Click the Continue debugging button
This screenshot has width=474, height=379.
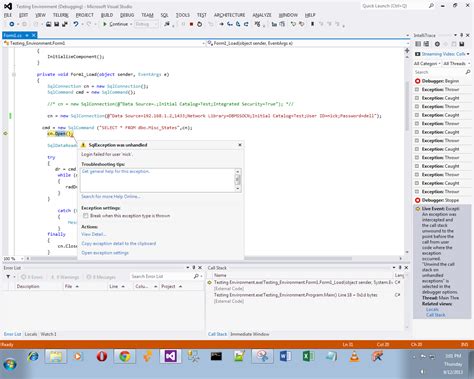(115, 24)
